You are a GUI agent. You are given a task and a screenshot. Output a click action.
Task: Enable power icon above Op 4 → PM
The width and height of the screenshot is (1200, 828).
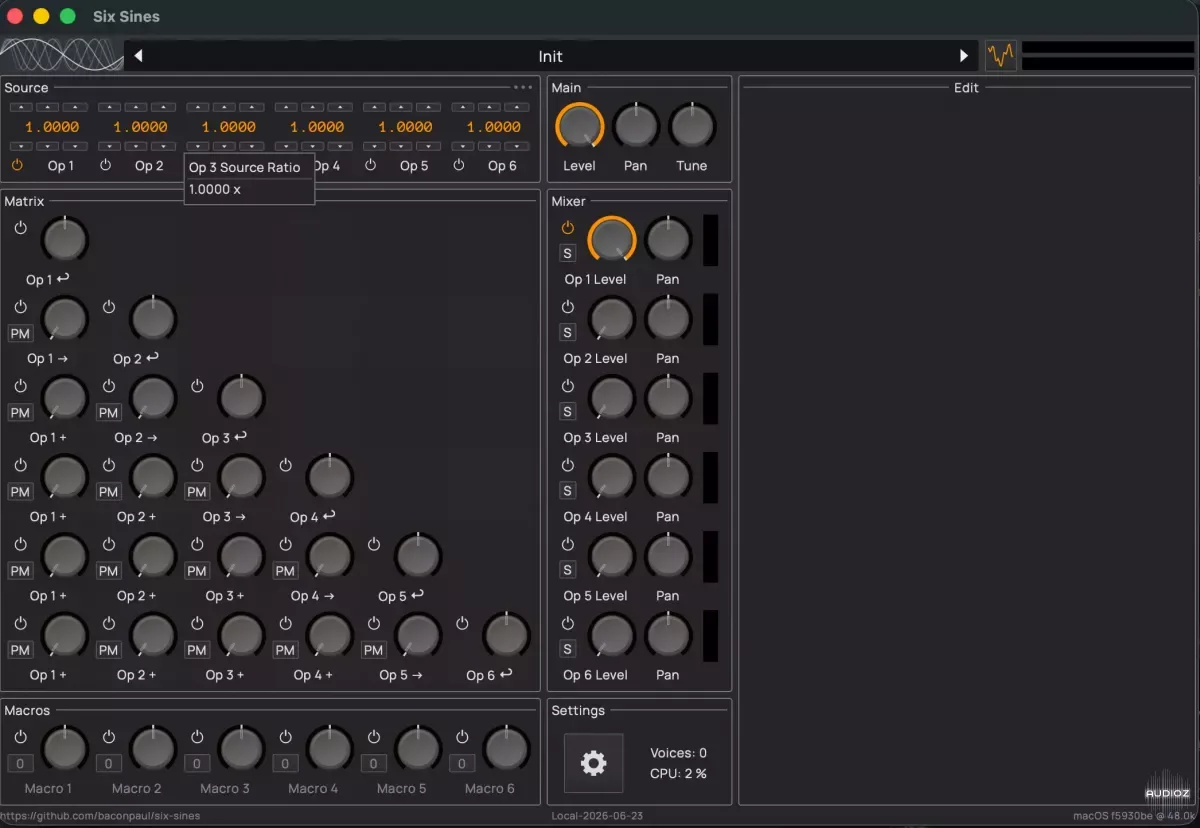285,544
